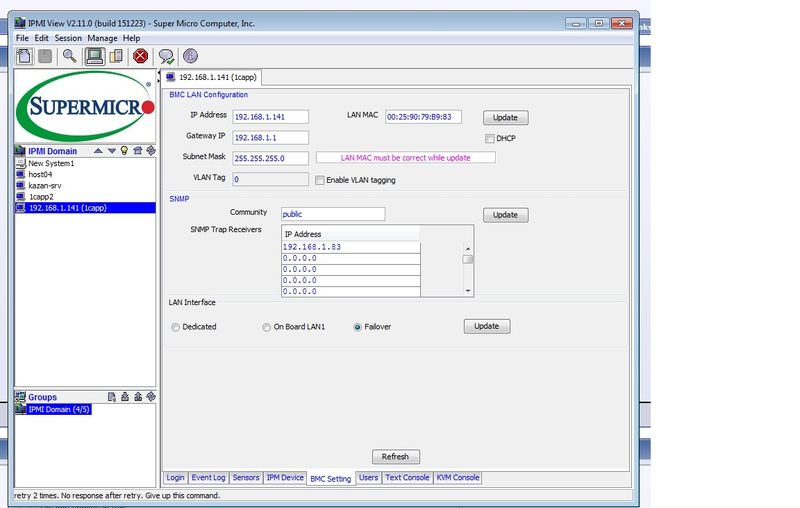Click the computer monitor toolbar icon

pos(94,57)
